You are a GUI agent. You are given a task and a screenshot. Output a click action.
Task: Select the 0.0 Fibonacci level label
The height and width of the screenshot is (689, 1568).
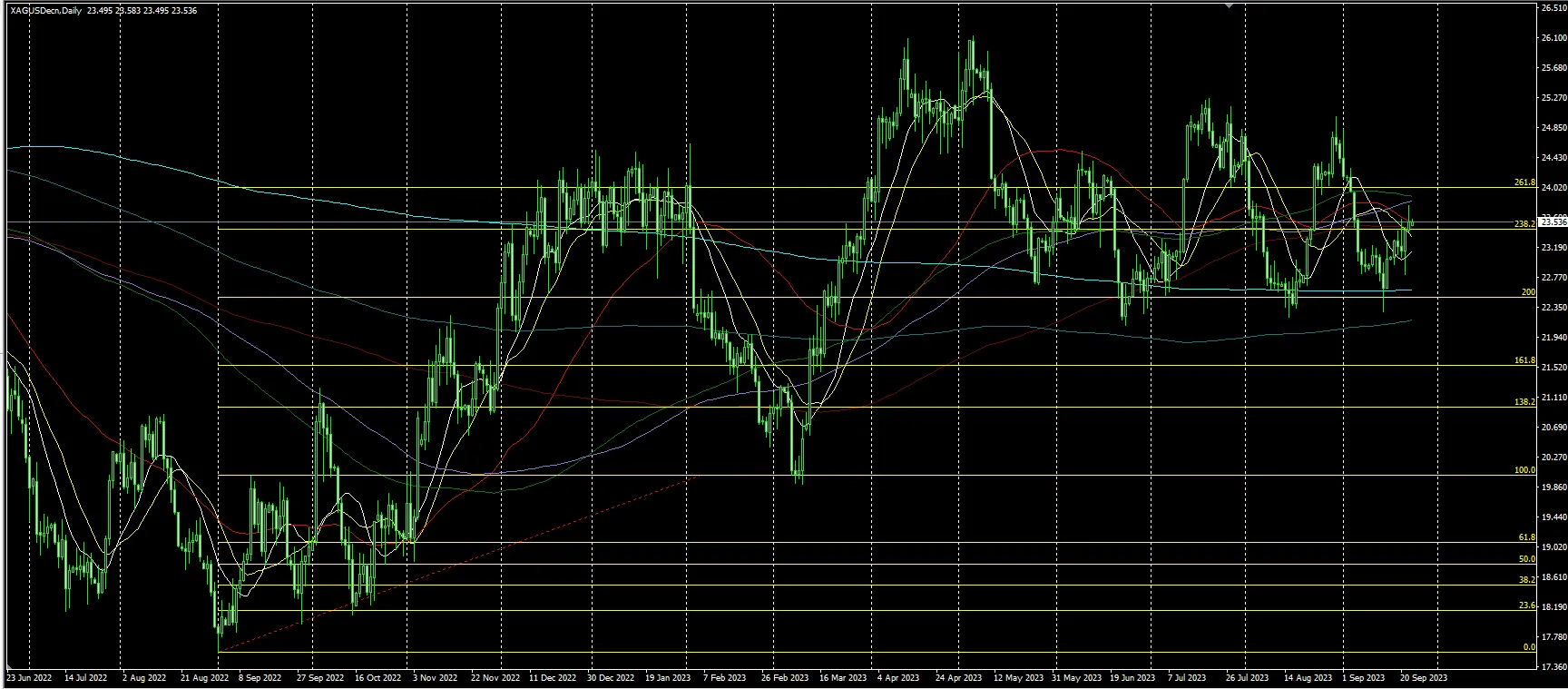click(x=1529, y=647)
